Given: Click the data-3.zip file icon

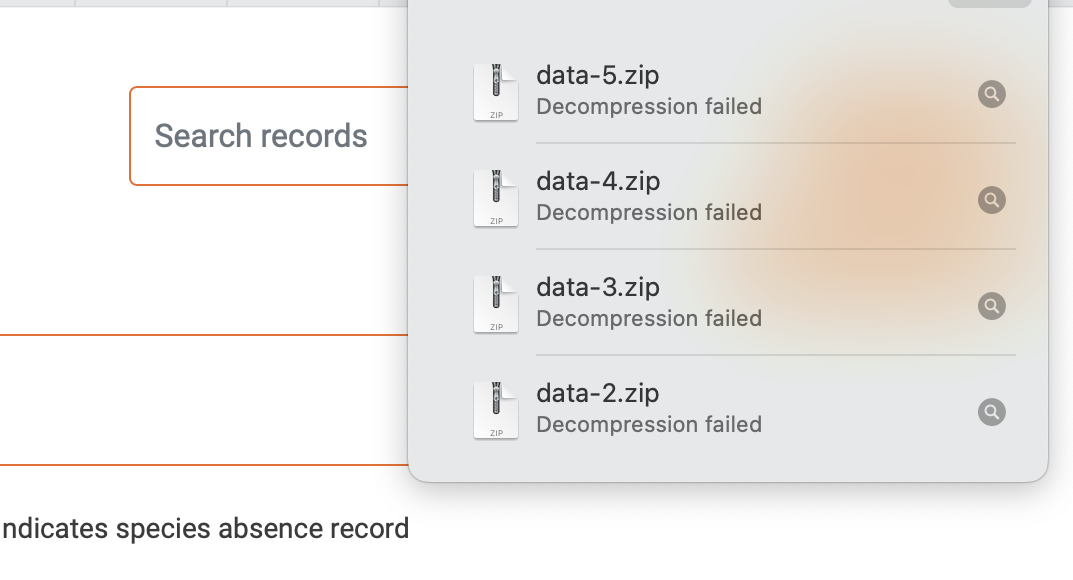Looking at the screenshot, I should pos(495,304).
